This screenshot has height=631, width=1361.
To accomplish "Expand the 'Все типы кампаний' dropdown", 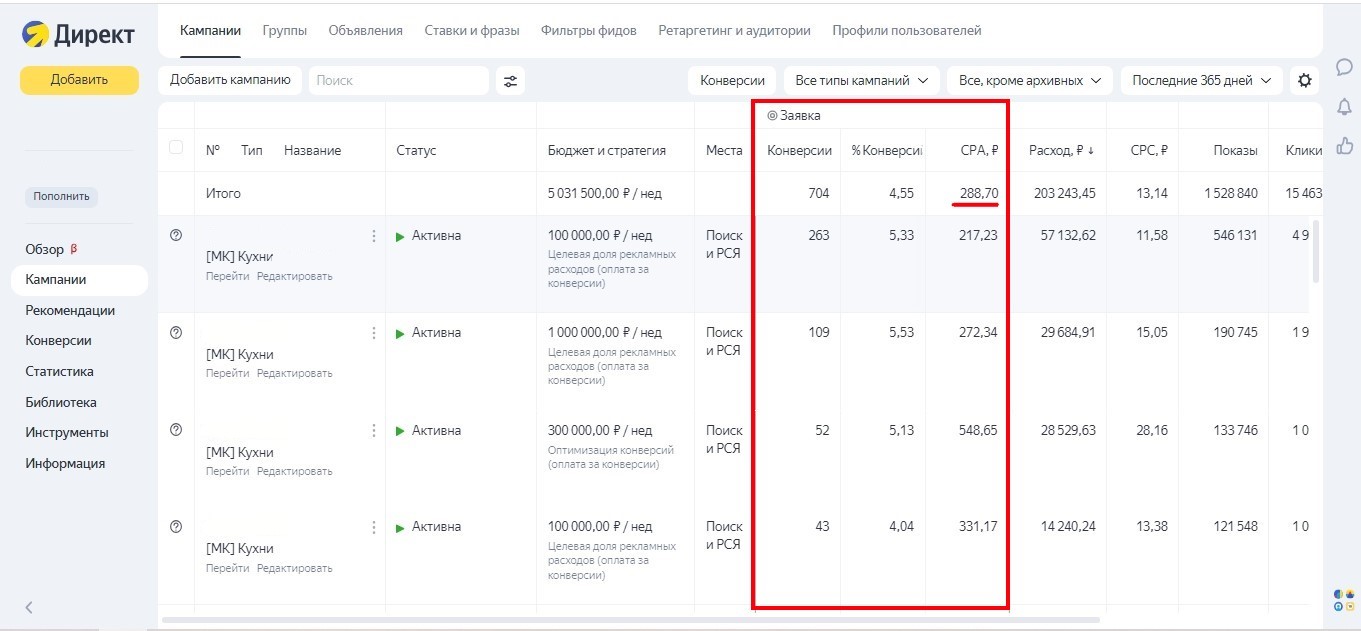I will pos(861,81).
